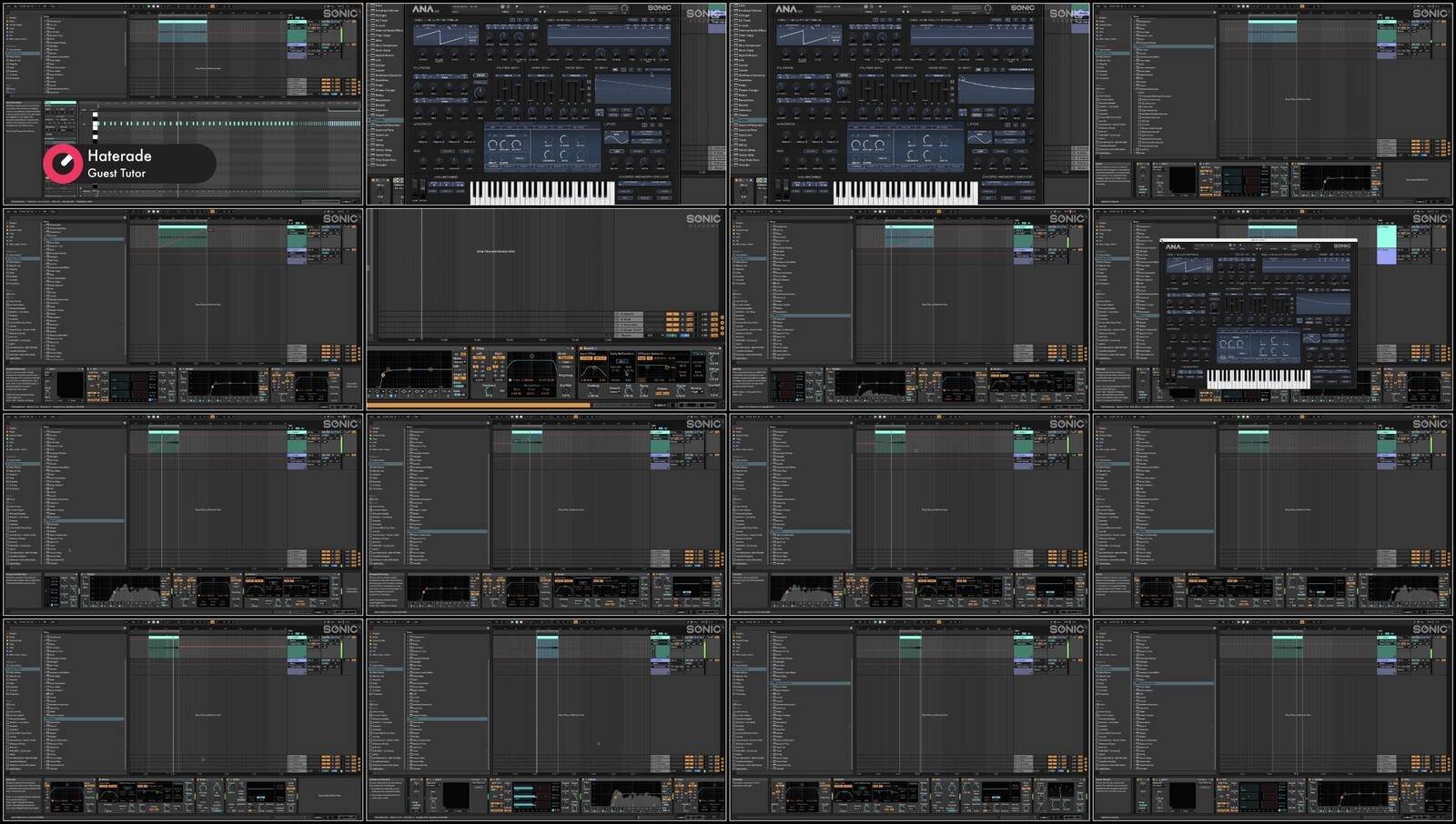The height and width of the screenshot is (824, 1456).
Task: Click the ANA logo in the floating synth window
Action: click(1175, 246)
